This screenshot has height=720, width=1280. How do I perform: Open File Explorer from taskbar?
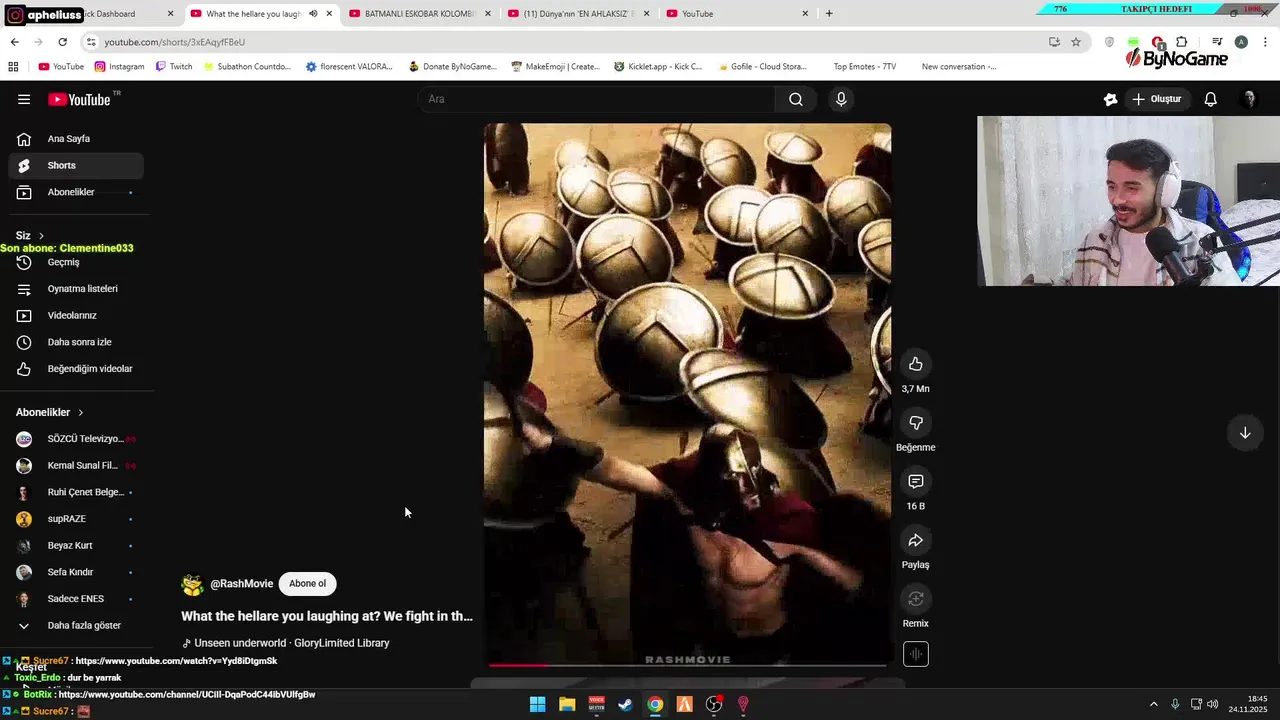click(x=567, y=704)
